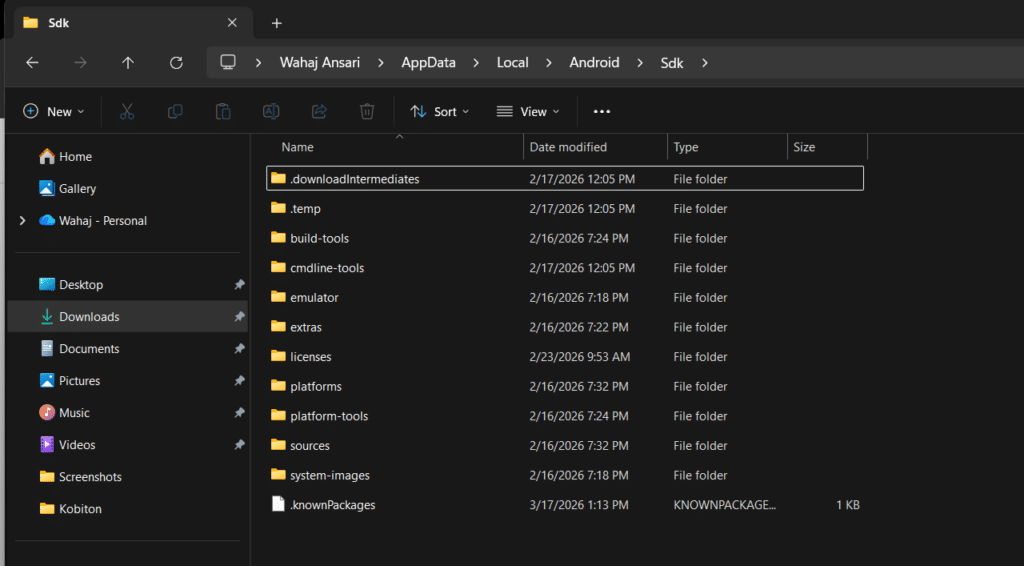Viewport: 1024px width, 566px height.
Task: Click the Rename icon in toolbar
Action: [x=271, y=112]
